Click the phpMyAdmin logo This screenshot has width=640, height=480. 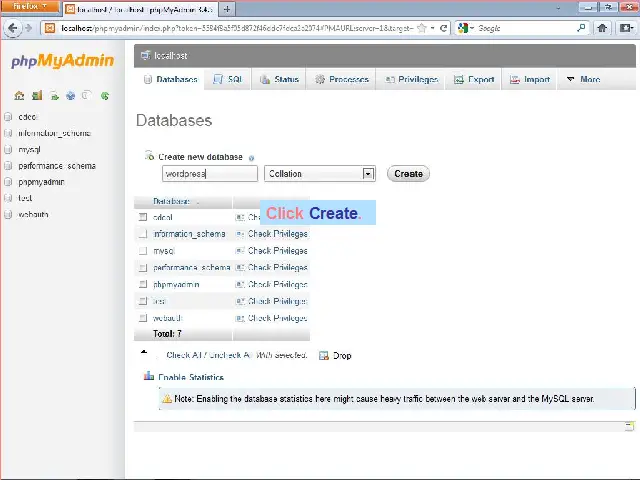(62, 60)
